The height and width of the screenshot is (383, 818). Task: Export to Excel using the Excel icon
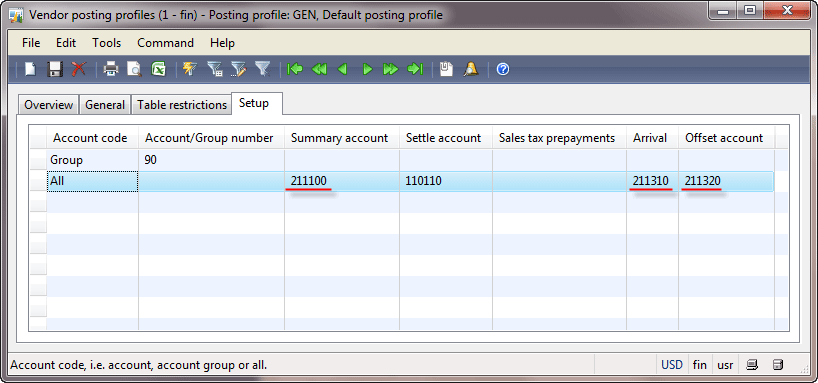point(159,69)
